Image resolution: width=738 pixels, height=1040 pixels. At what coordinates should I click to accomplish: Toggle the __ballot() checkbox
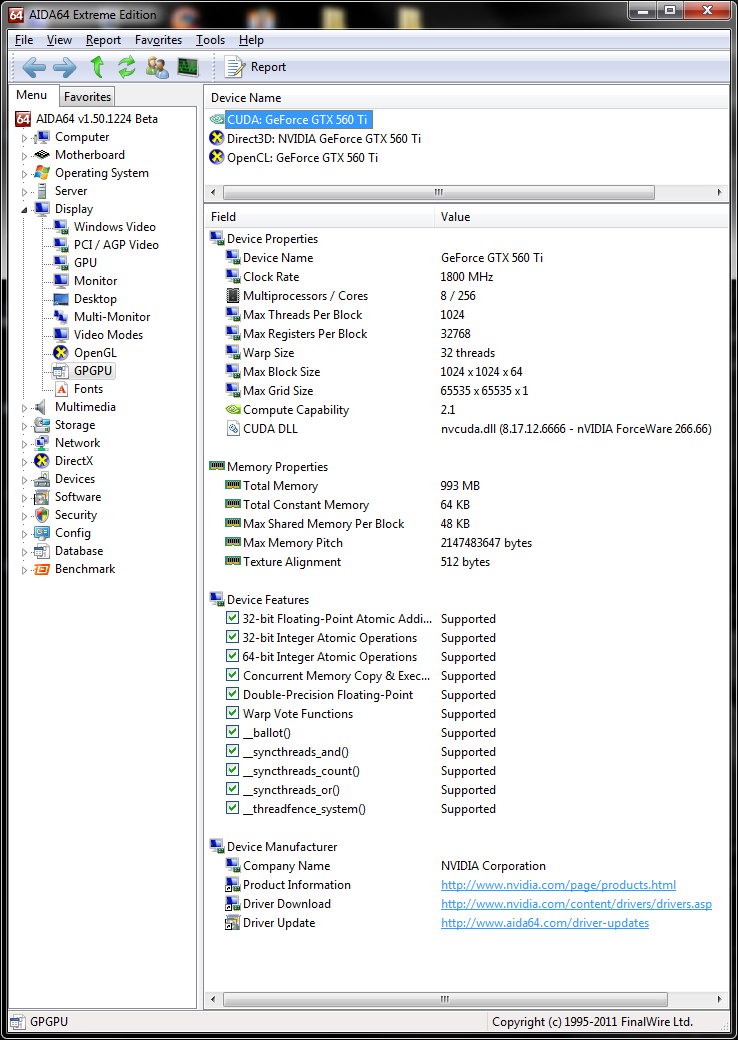(232, 732)
